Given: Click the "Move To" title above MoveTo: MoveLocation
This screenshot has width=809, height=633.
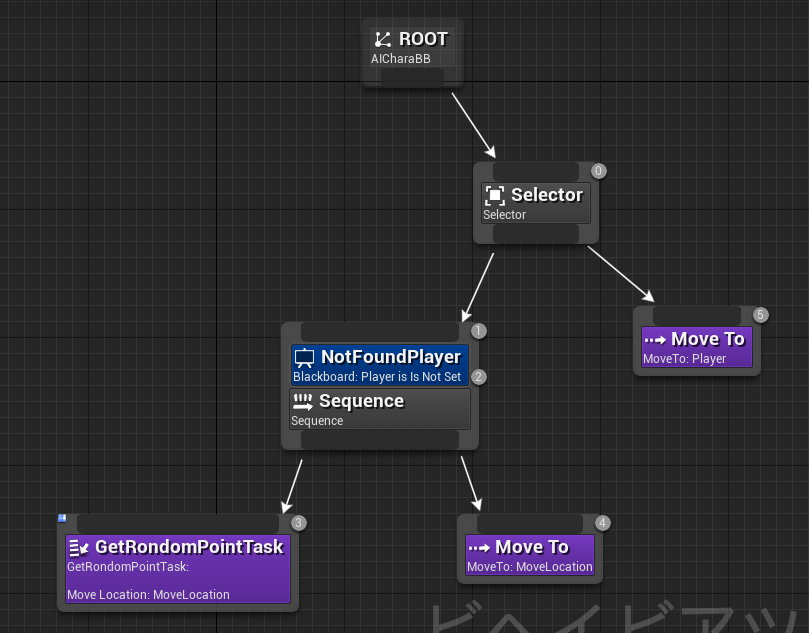Looking at the screenshot, I should point(532,547).
